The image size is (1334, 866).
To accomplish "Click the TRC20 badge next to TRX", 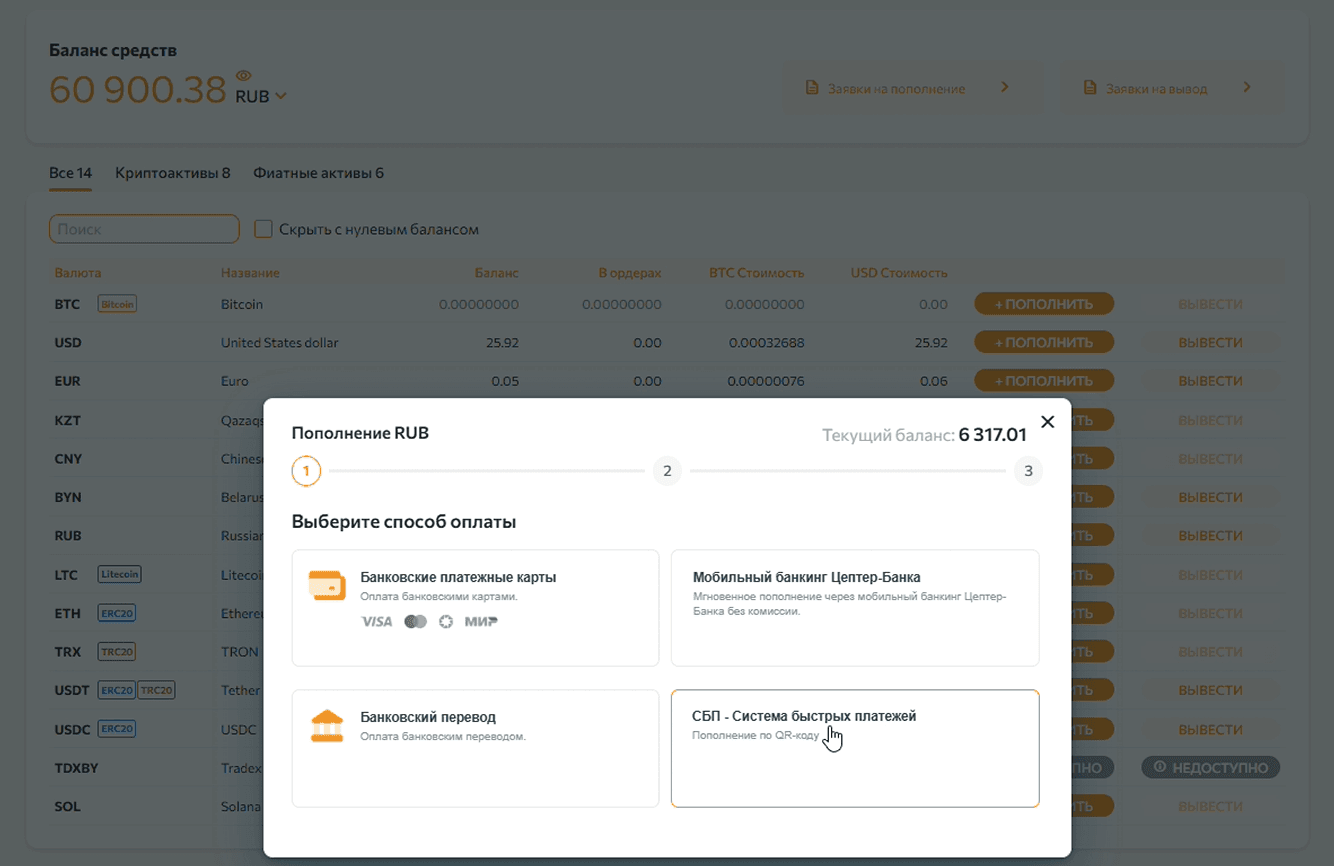I will point(117,652).
